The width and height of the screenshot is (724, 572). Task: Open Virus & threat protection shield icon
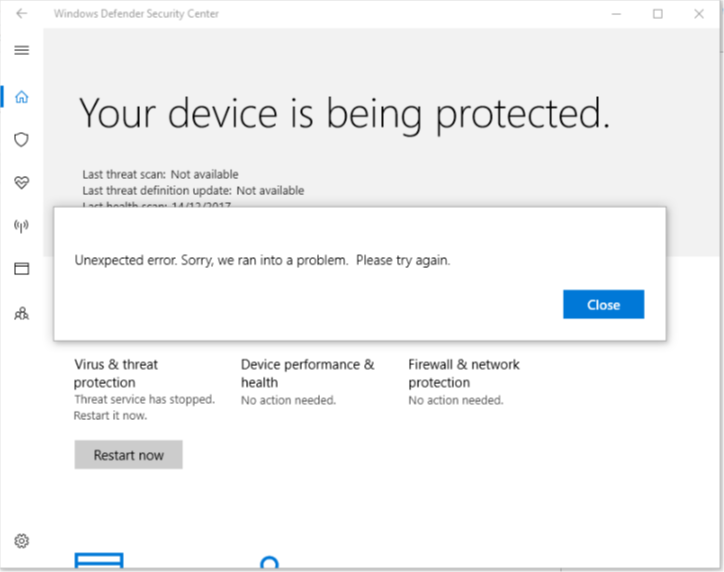click(x=22, y=140)
